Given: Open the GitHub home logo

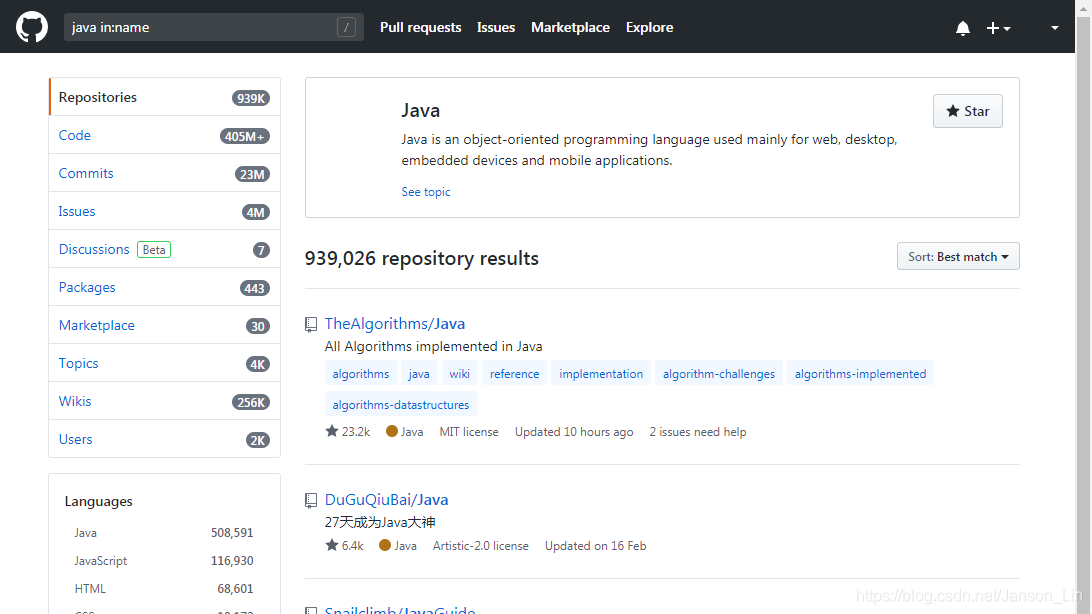Looking at the screenshot, I should click(x=32, y=27).
